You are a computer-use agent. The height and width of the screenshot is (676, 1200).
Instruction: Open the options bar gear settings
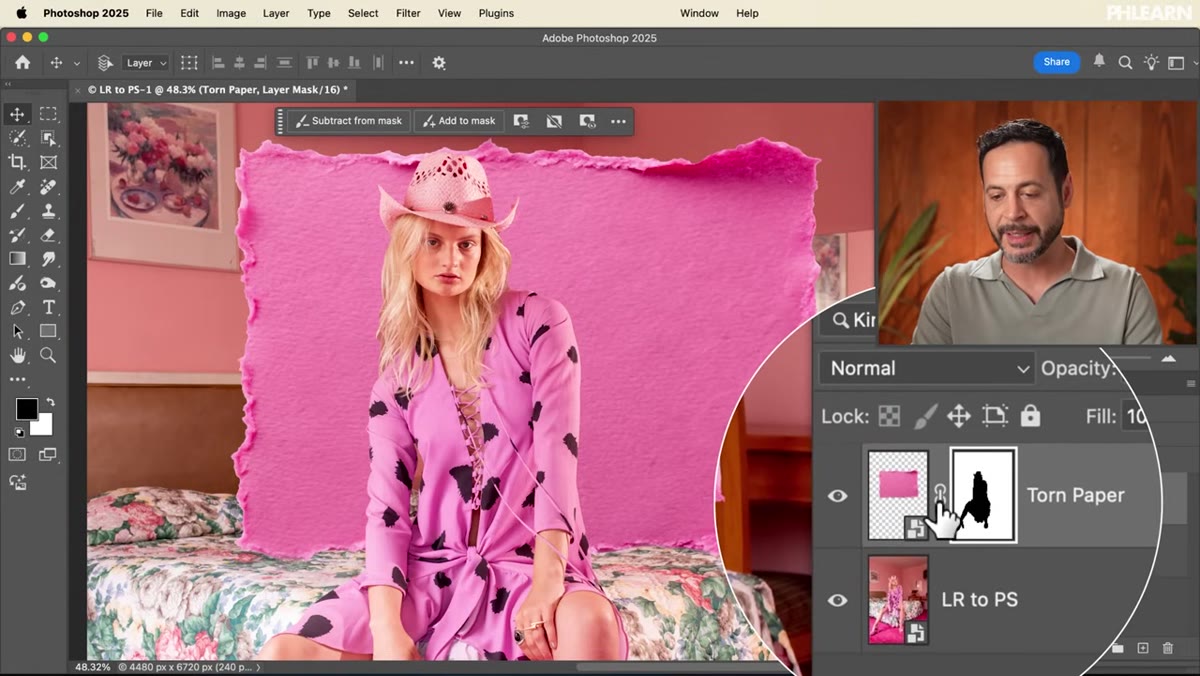(x=439, y=62)
